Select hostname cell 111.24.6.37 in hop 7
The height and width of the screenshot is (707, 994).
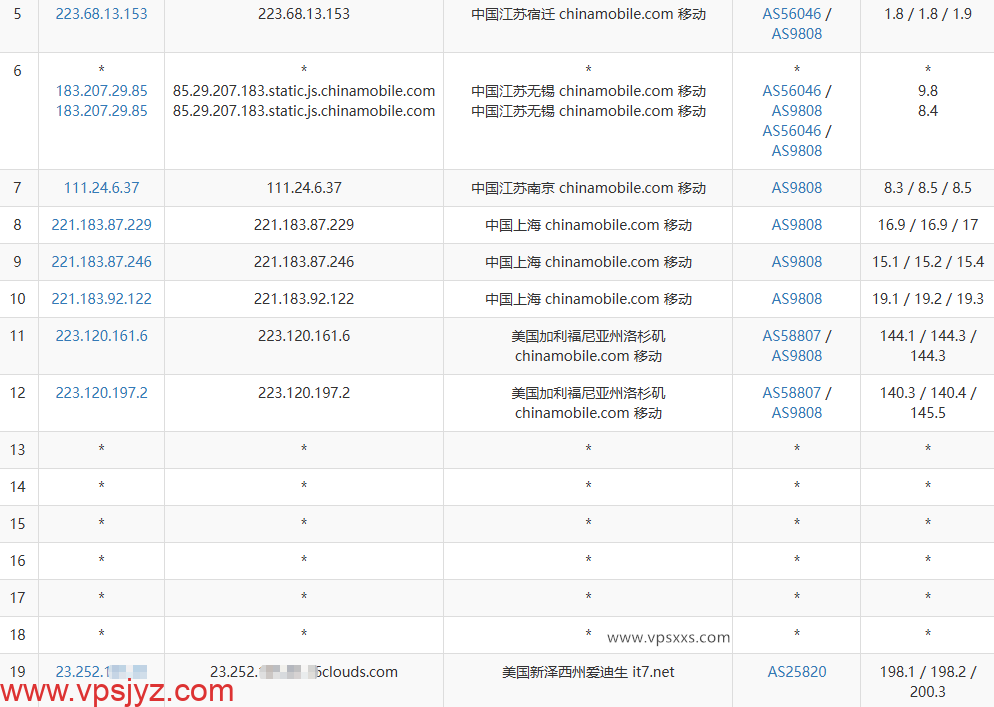click(304, 188)
